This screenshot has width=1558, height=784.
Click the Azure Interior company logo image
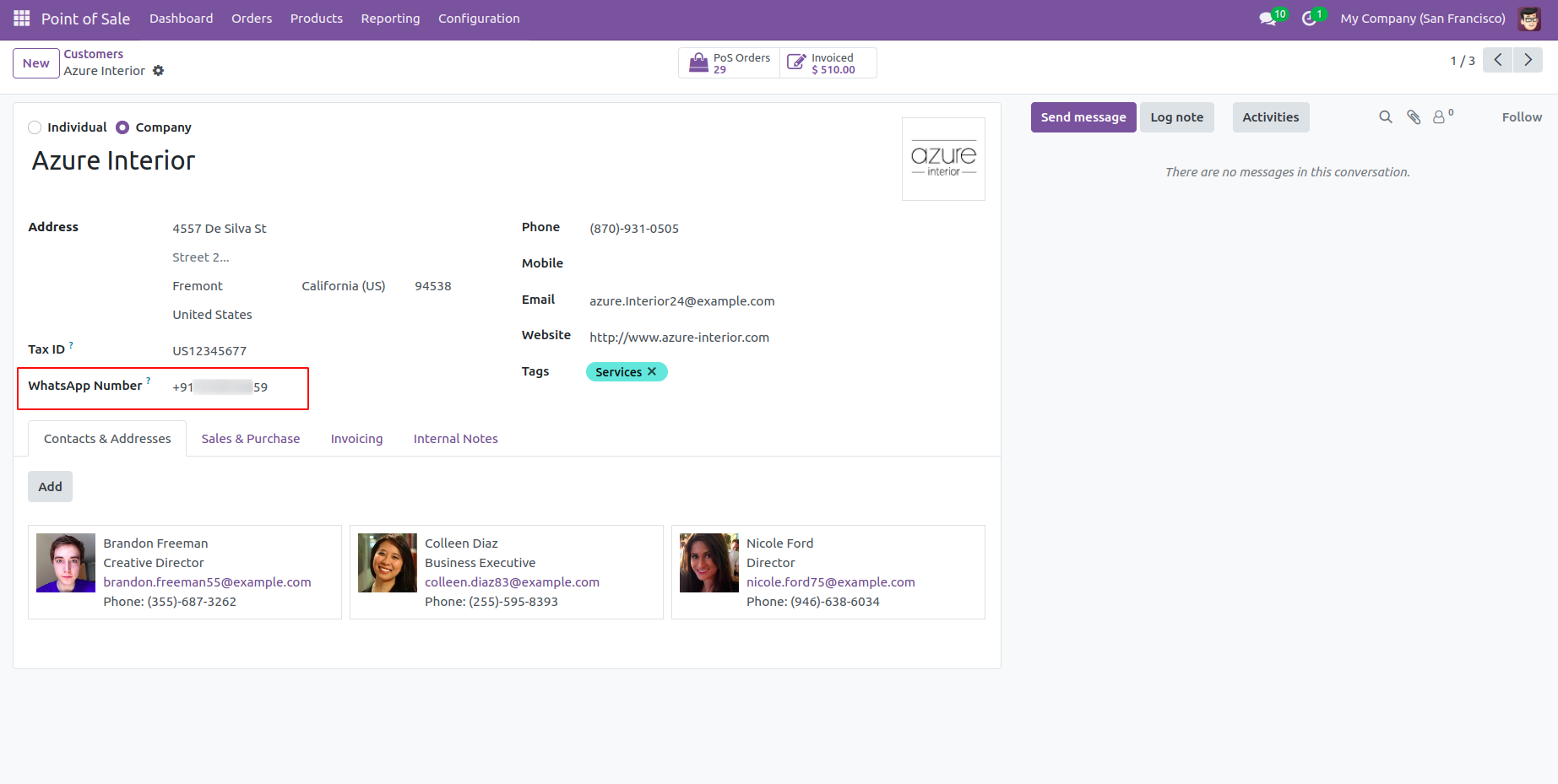[943, 159]
